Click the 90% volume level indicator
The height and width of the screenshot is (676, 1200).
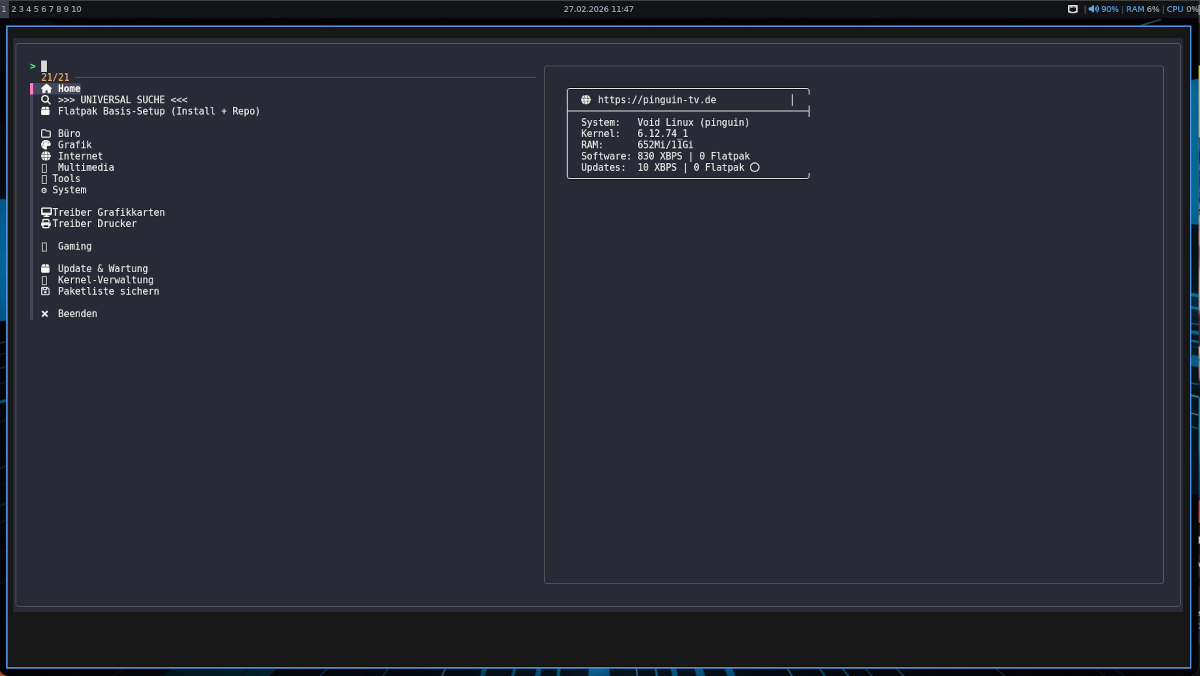[x=1108, y=9]
